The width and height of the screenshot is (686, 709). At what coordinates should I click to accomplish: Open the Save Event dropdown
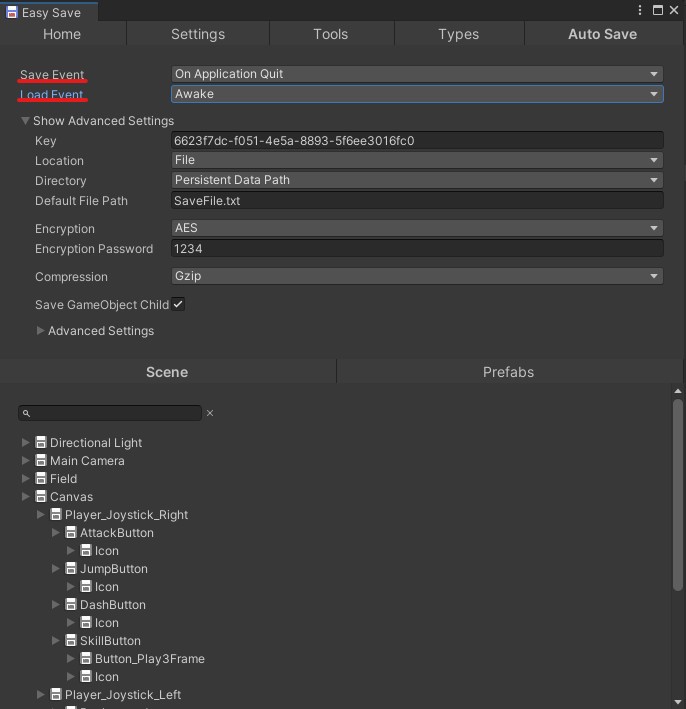[417, 74]
